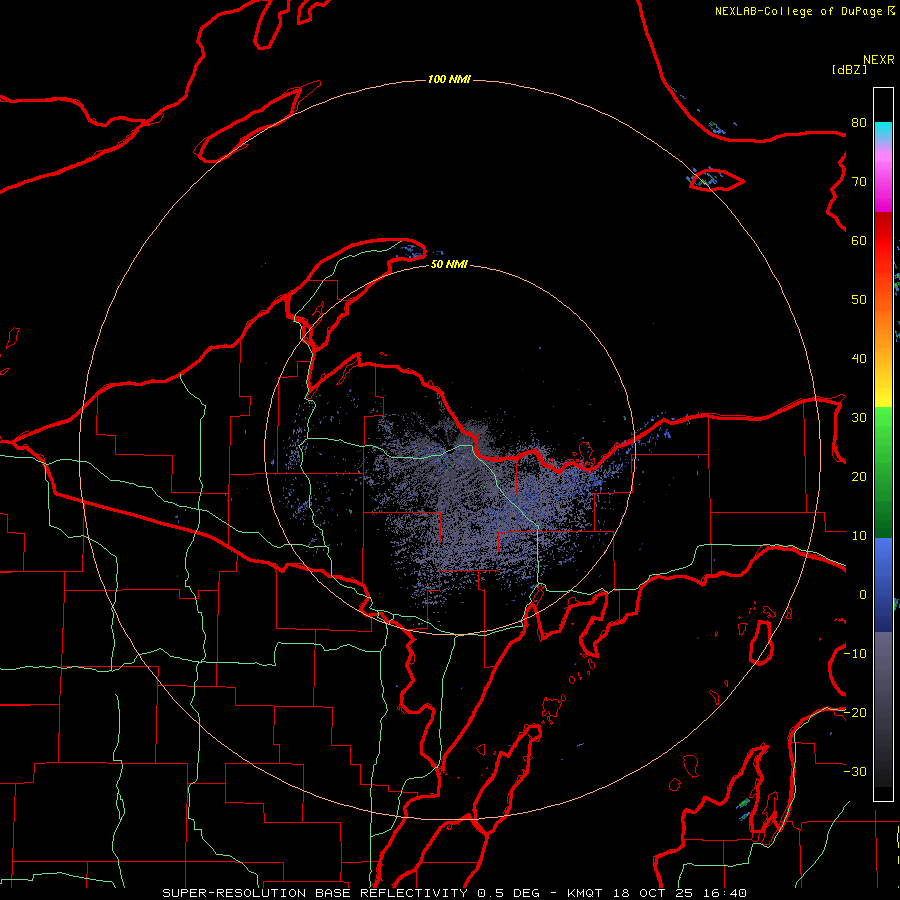Image resolution: width=900 pixels, height=900 pixels.
Task: Click the NEXR label above the color bar
Action: coord(878,59)
